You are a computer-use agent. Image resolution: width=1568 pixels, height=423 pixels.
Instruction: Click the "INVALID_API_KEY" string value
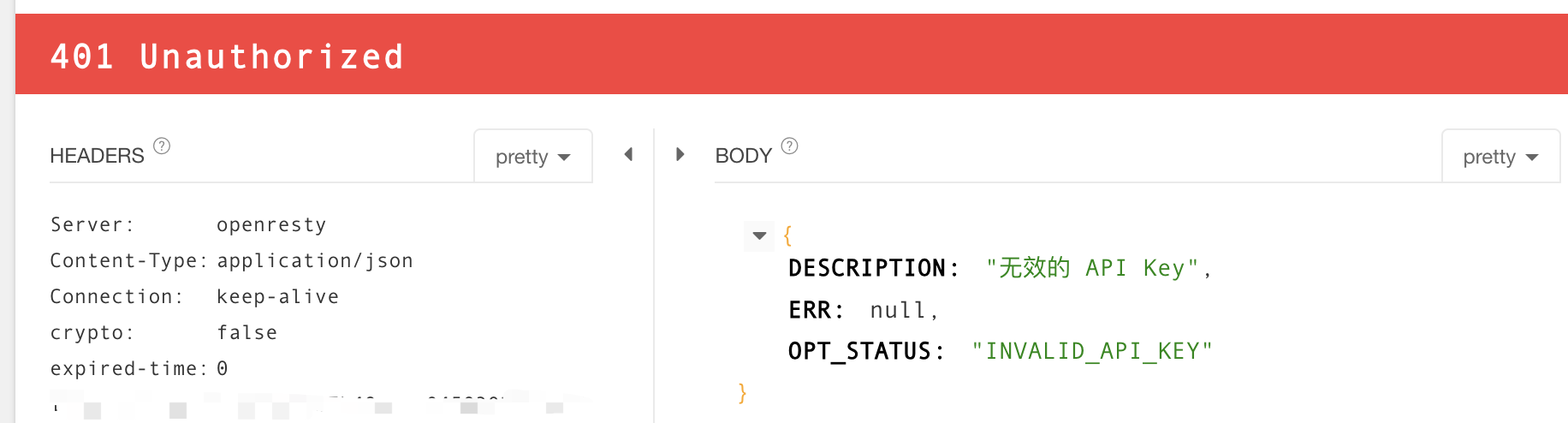1092,351
